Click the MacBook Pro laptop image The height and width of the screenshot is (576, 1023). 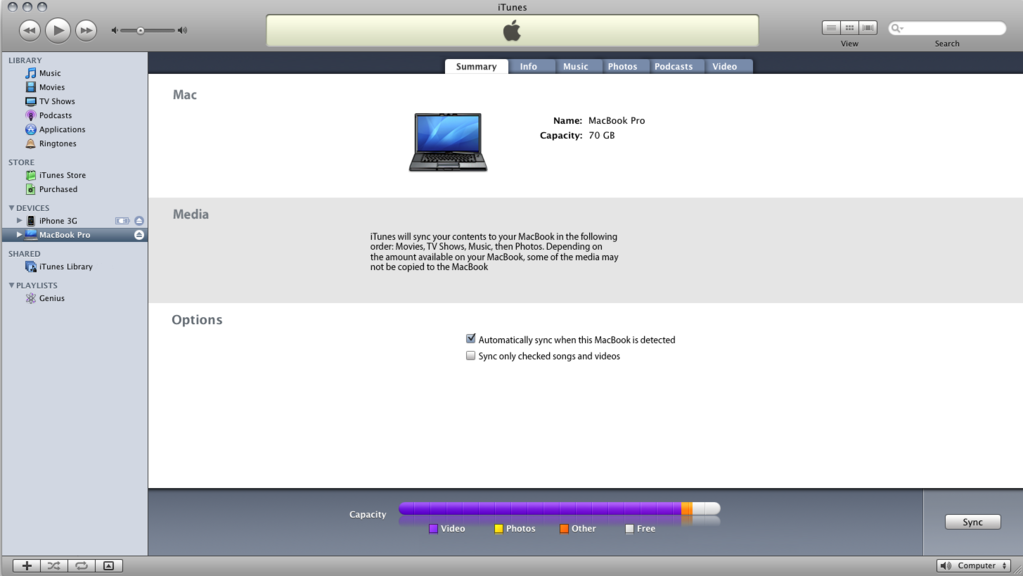(448, 142)
